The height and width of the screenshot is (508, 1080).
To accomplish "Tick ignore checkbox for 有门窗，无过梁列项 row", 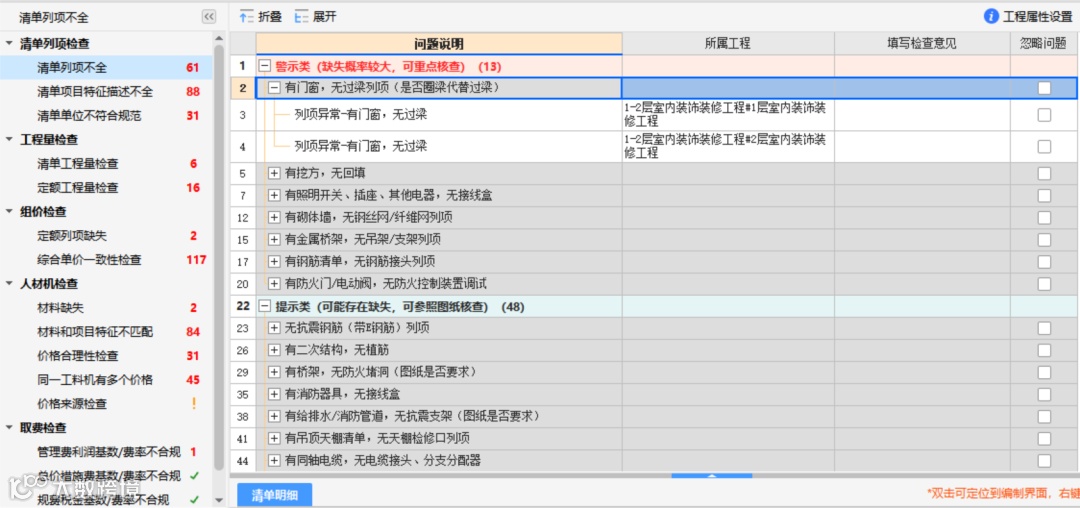I will (1044, 87).
